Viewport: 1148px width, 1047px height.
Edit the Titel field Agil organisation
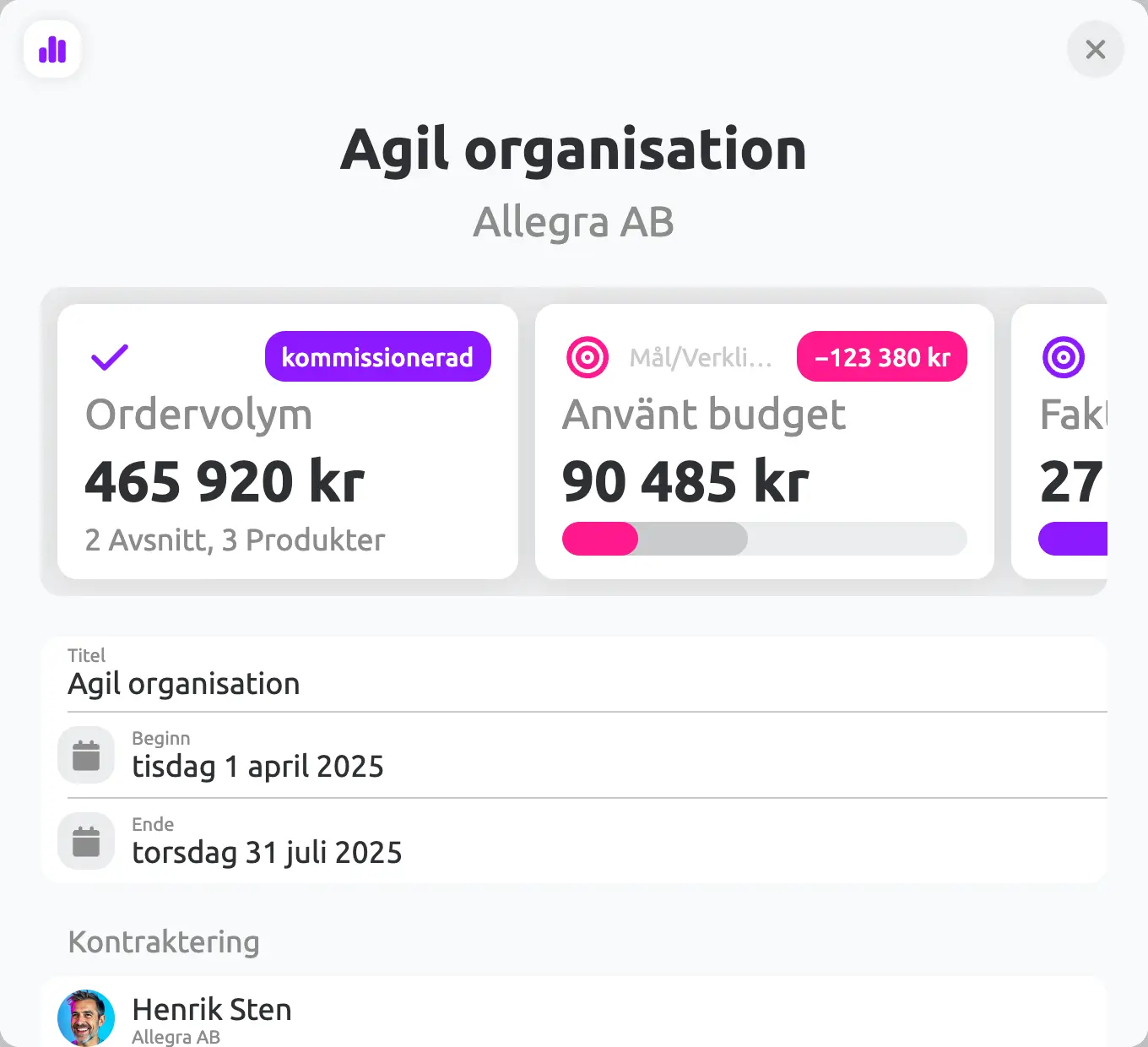[x=574, y=675]
